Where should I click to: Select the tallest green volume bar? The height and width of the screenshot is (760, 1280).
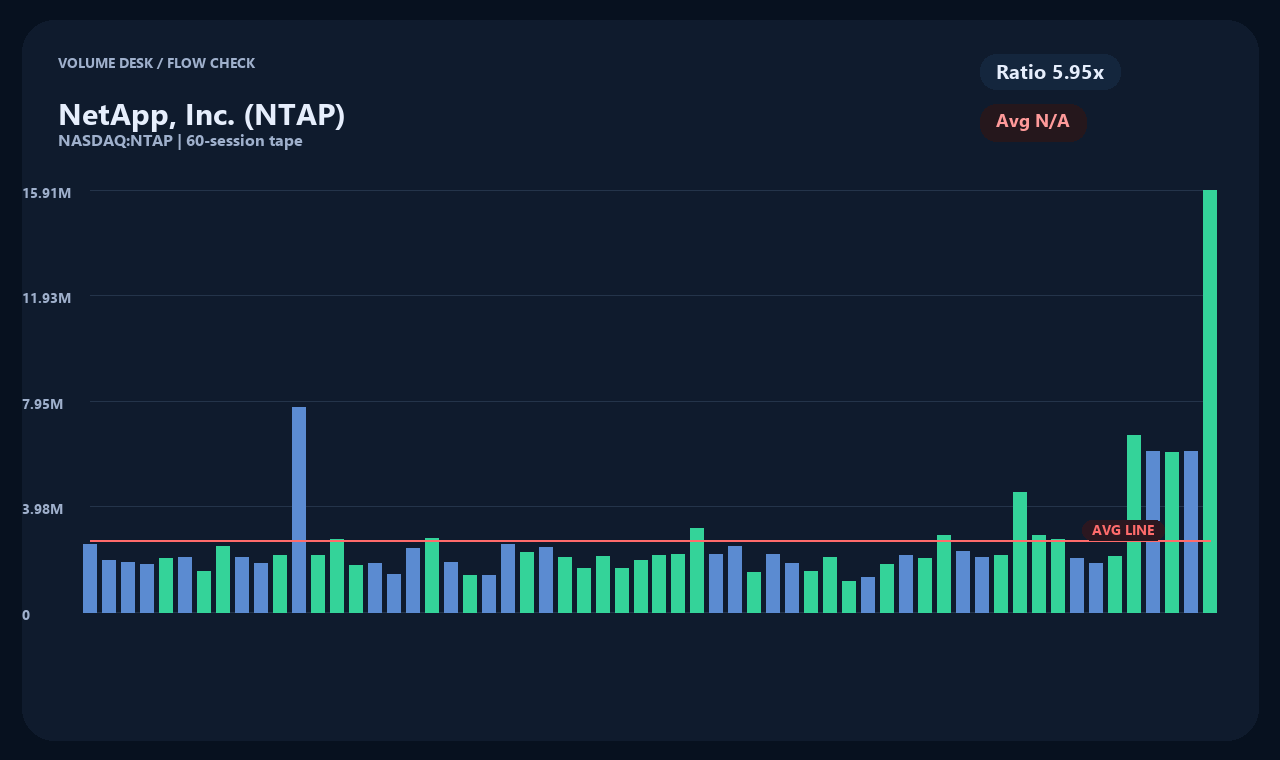tap(1210, 401)
